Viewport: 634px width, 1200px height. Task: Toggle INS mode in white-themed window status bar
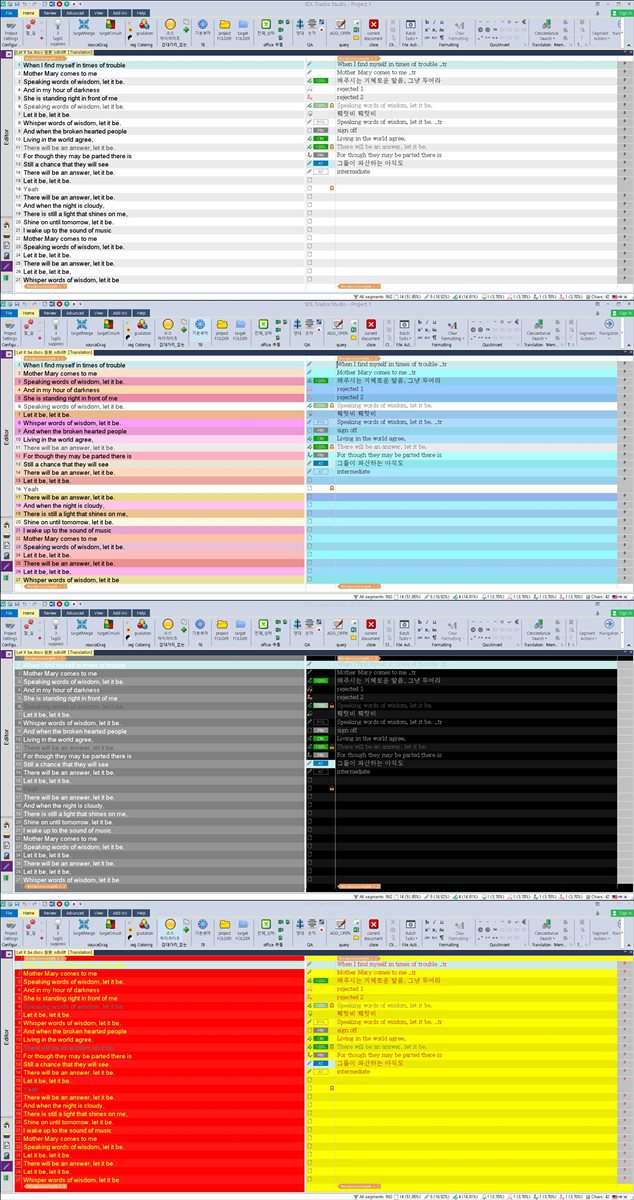(x=389, y=296)
